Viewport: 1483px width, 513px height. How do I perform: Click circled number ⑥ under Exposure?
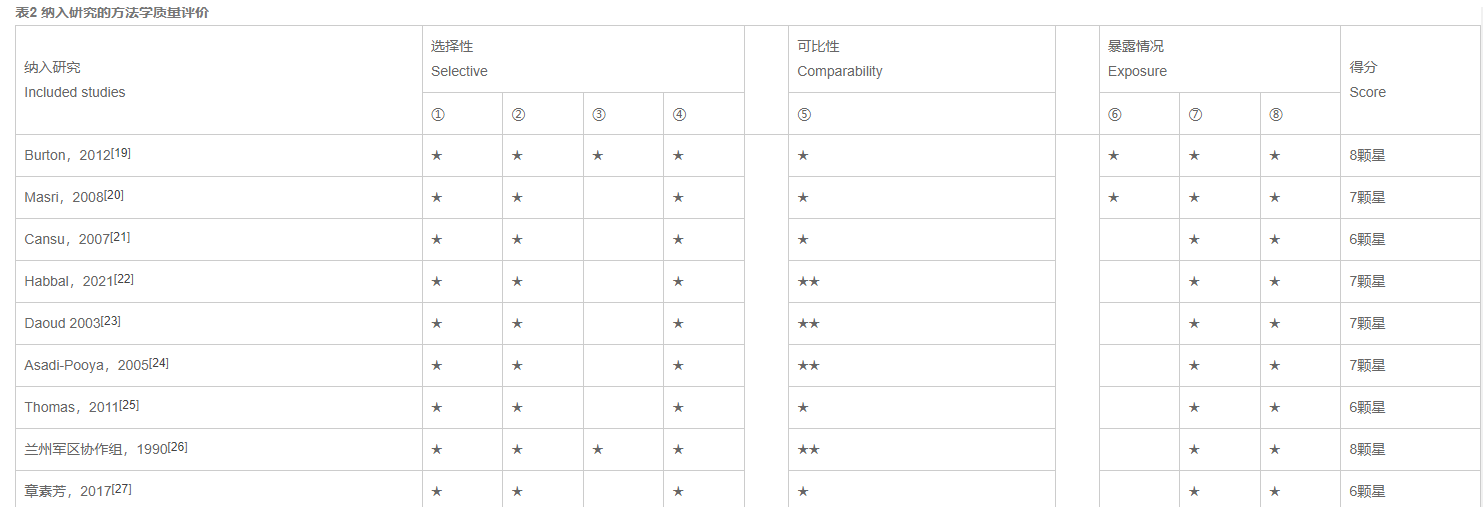click(1114, 114)
